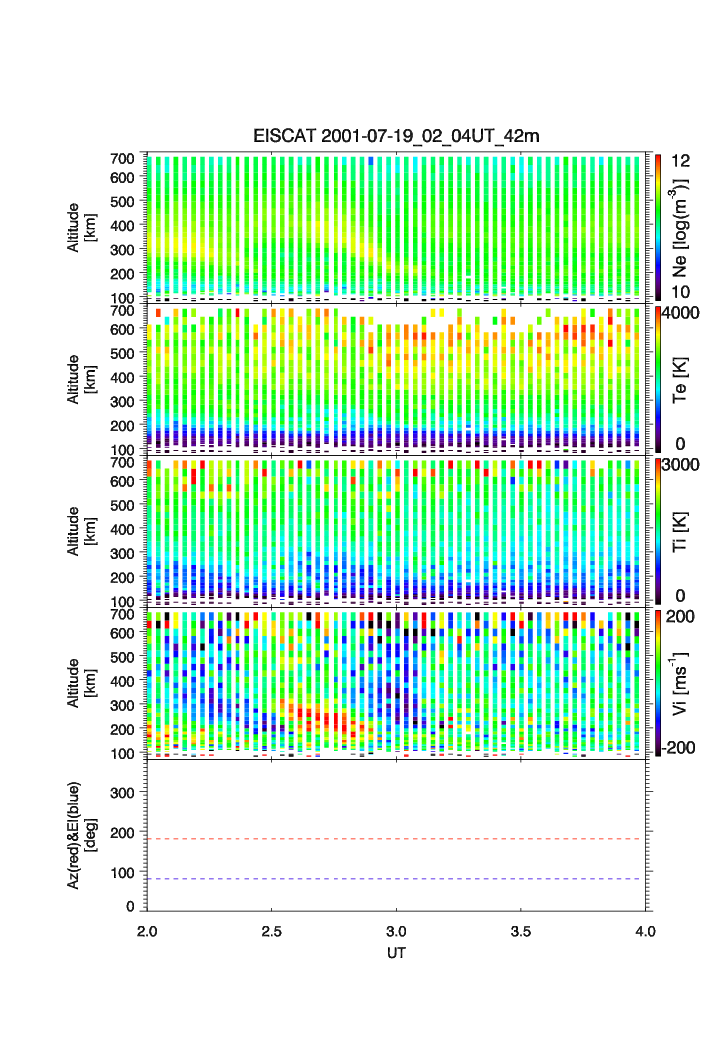Click the 3.5 tick on UT axis

point(522,930)
